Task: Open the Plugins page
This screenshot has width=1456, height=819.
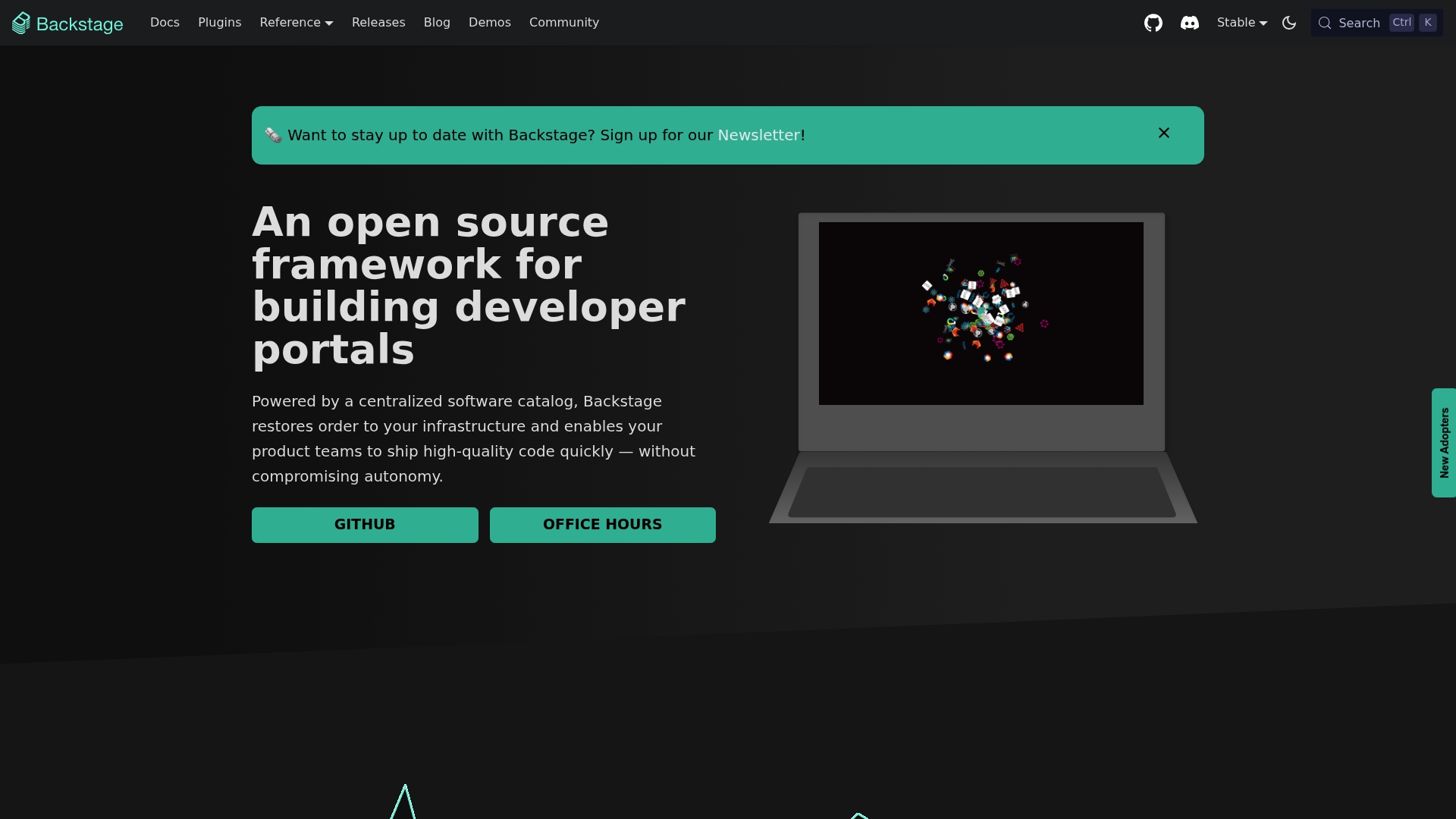Action: coord(220,23)
